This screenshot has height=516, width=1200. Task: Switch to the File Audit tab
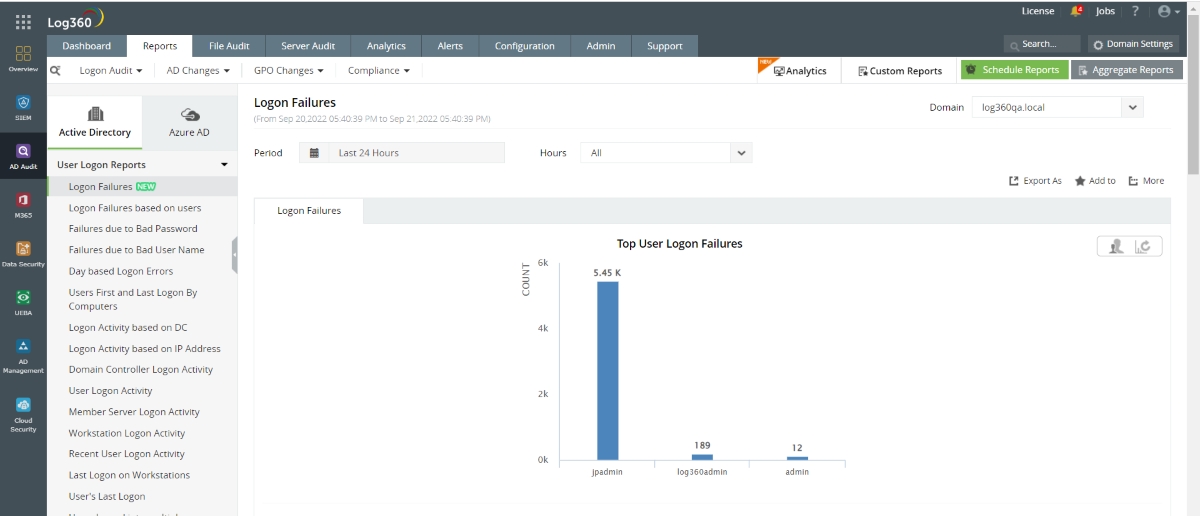point(229,46)
